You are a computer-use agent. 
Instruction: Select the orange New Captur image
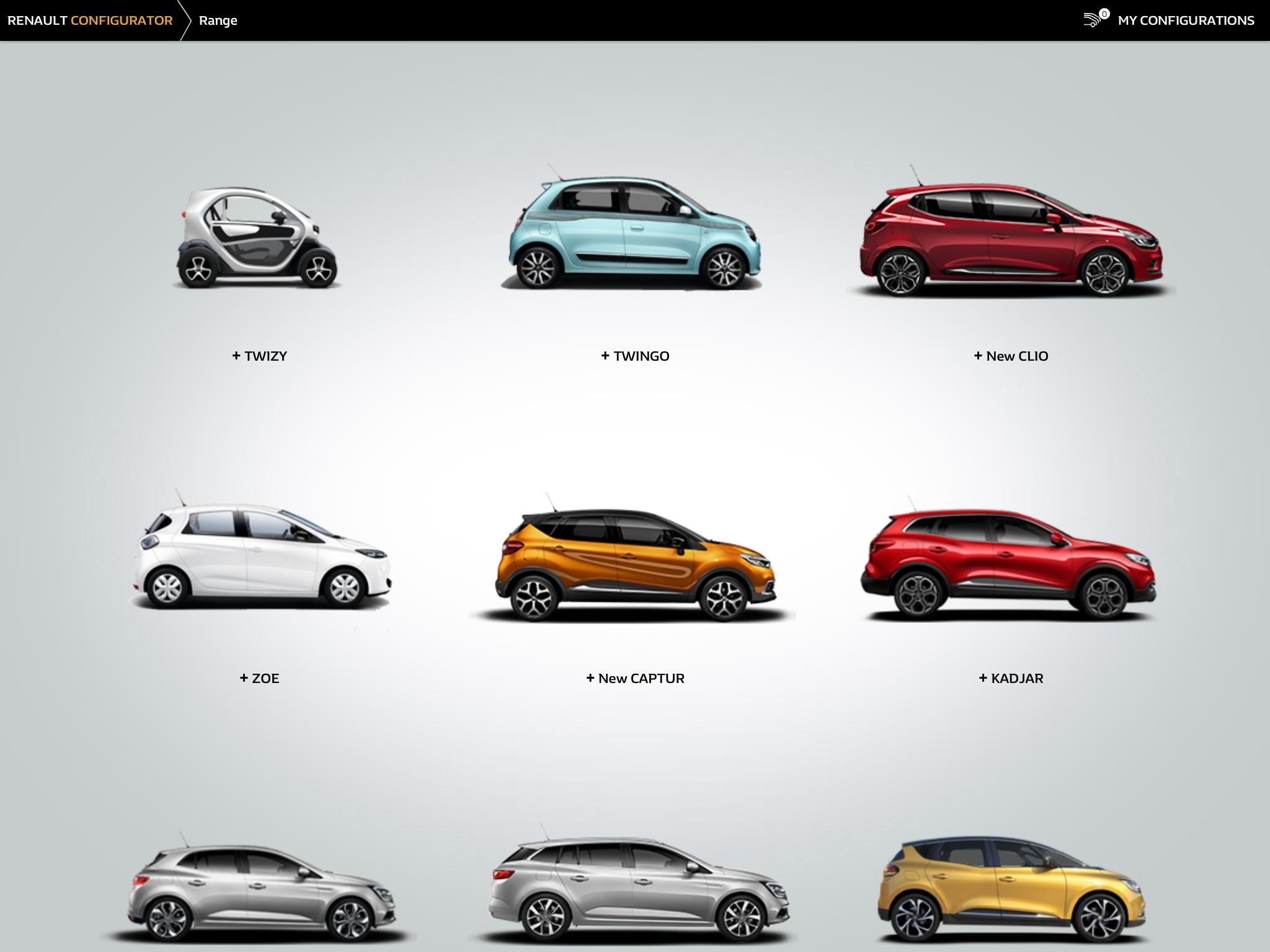click(x=633, y=558)
